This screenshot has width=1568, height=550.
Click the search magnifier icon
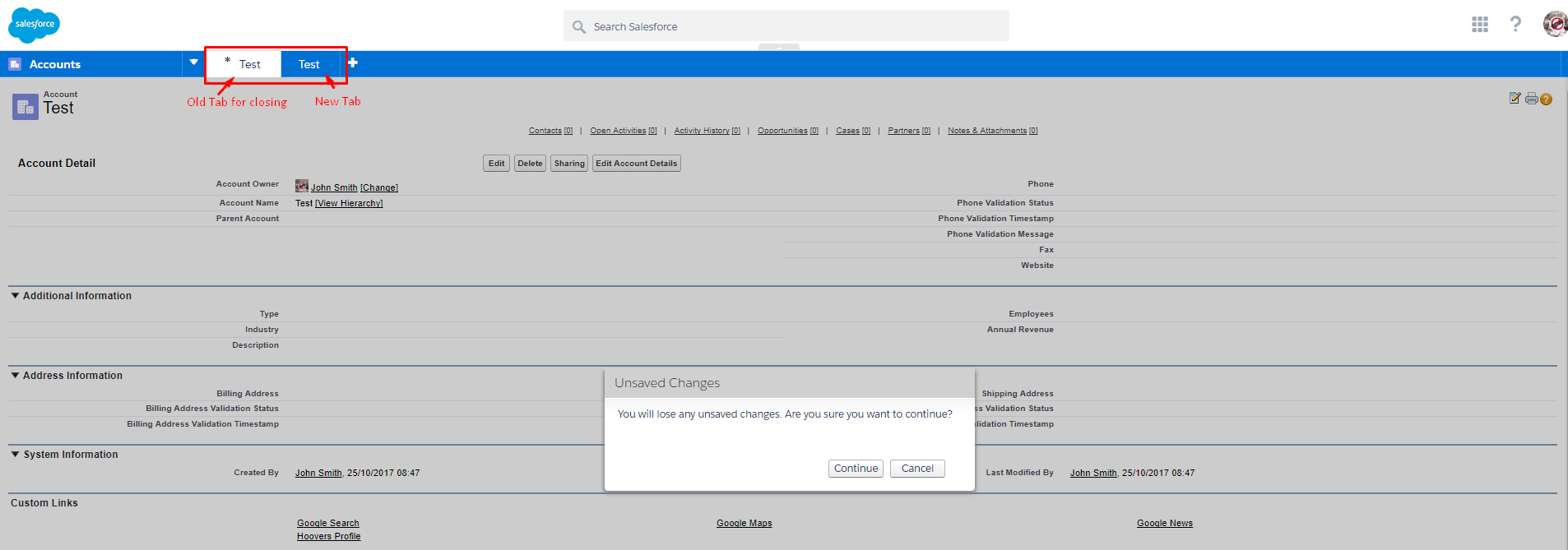click(x=579, y=26)
